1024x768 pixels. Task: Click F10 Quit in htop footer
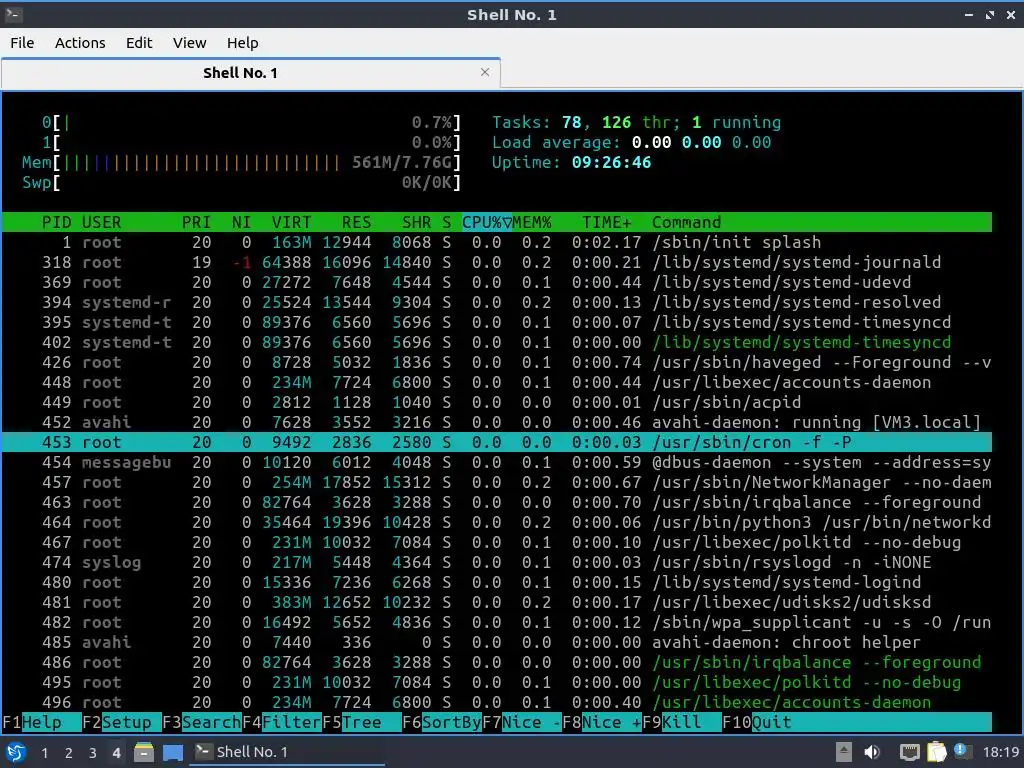757,722
